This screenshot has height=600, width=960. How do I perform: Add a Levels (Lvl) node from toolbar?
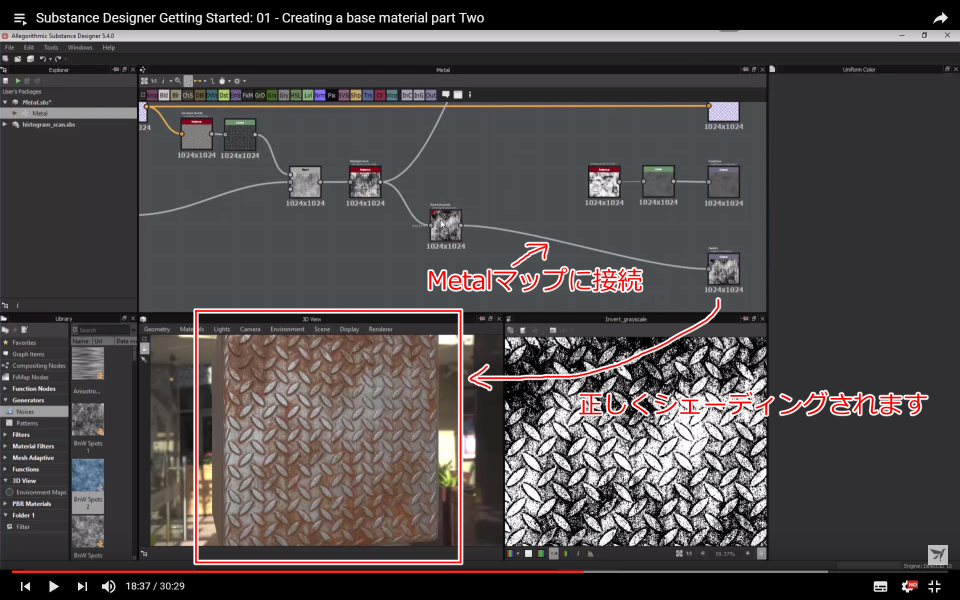(308, 96)
